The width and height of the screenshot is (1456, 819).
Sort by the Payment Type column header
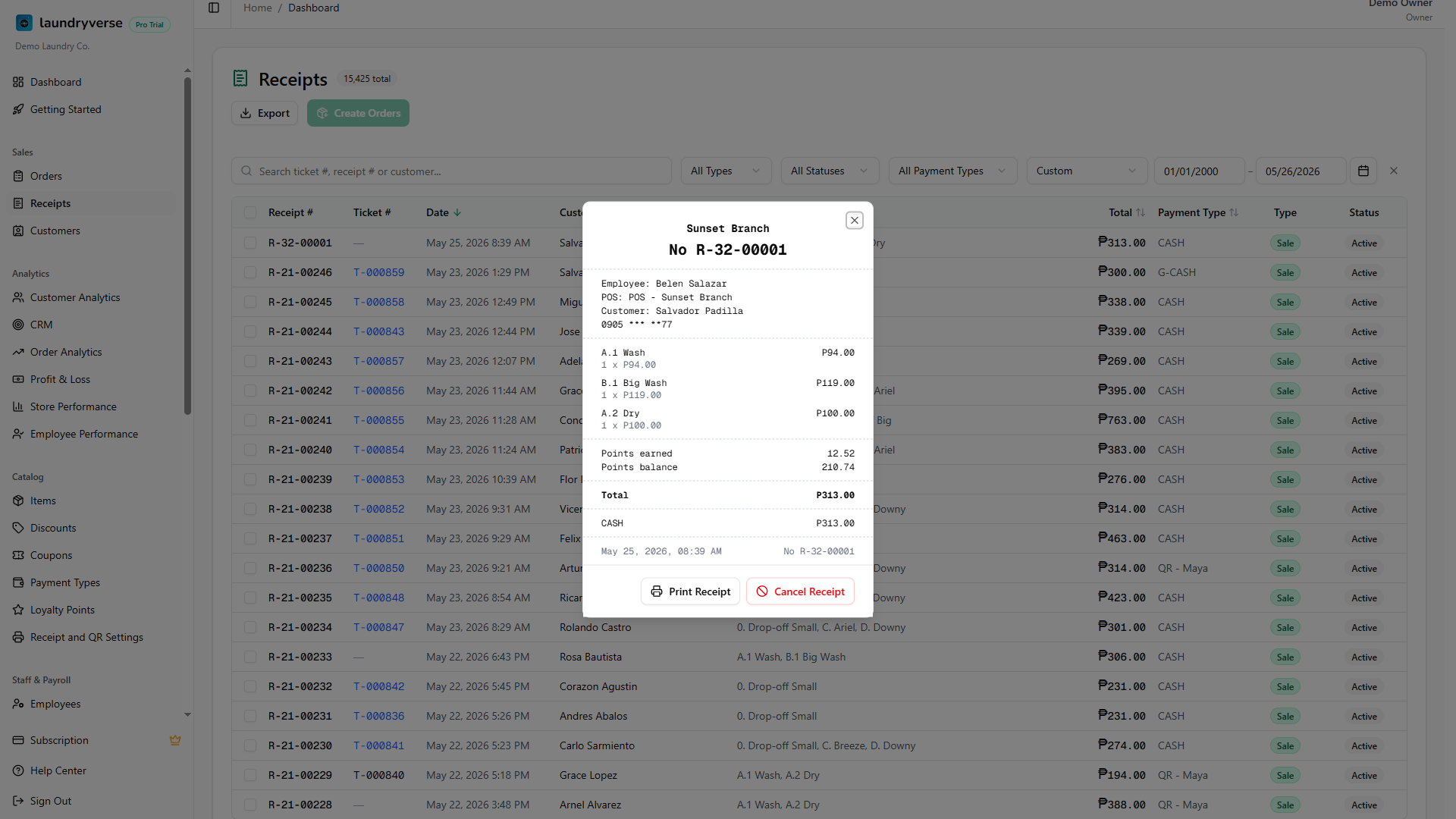(x=1198, y=212)
